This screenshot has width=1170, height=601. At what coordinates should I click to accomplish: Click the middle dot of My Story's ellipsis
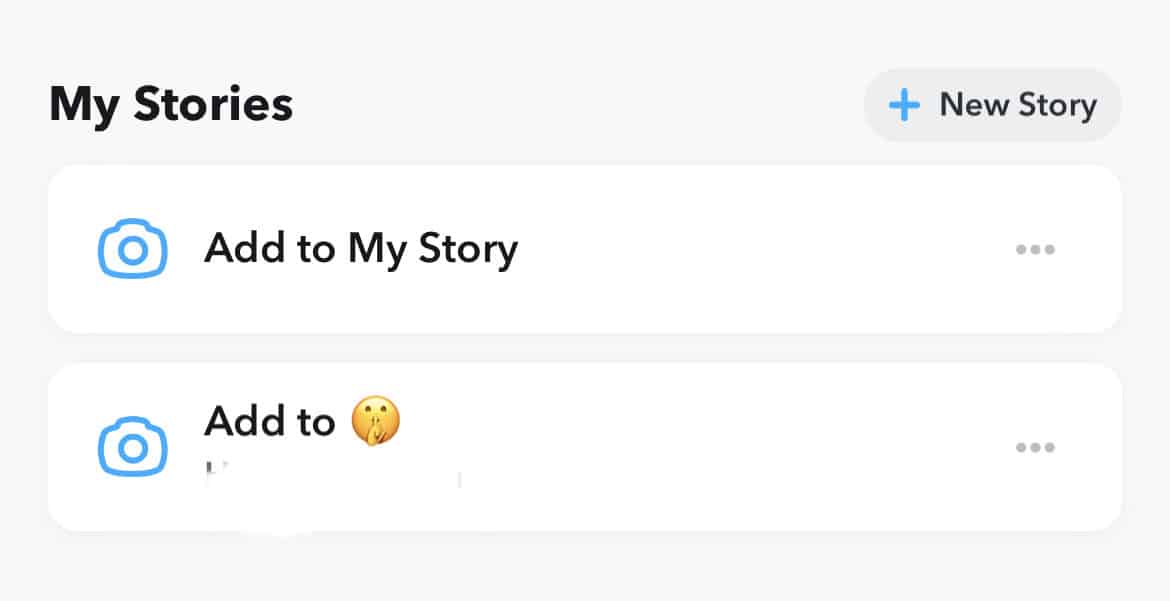point(1035,249)
